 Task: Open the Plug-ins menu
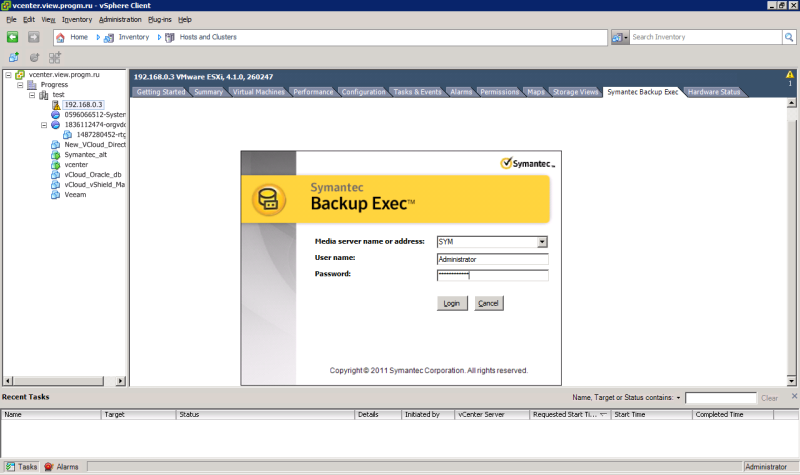[x=160, y=19]
